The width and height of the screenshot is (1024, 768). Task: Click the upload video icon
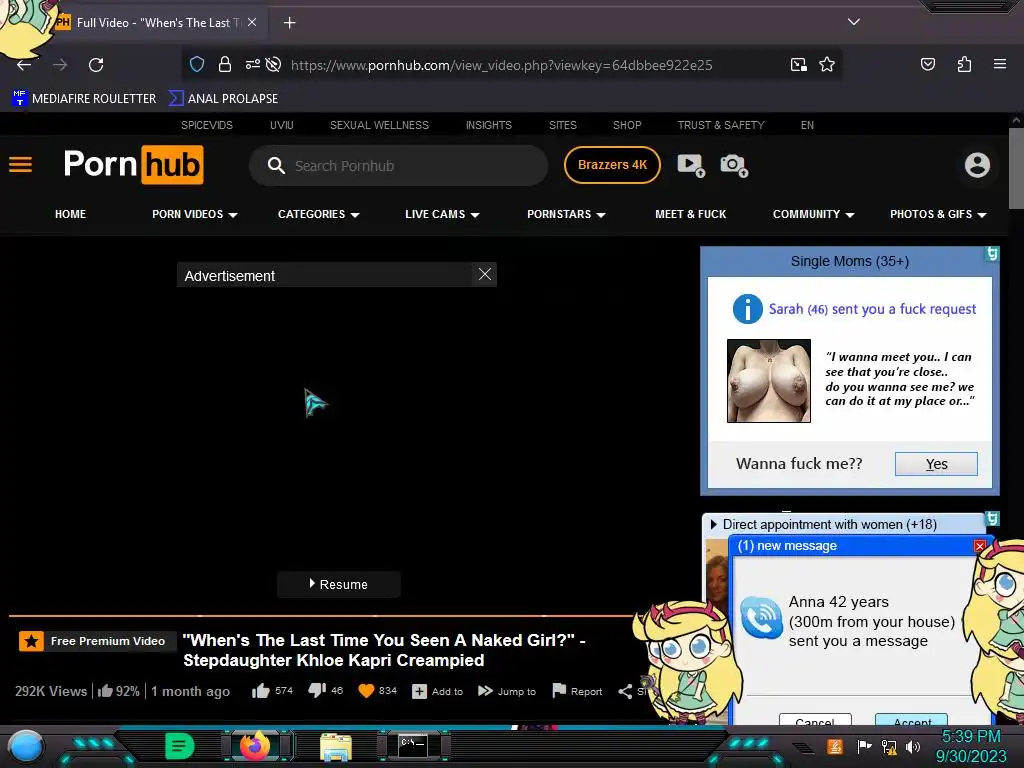pos(691,165)
